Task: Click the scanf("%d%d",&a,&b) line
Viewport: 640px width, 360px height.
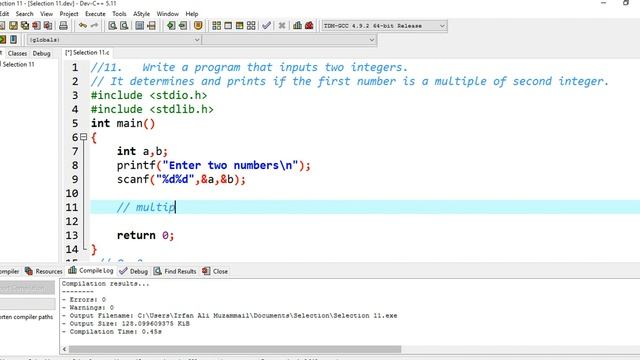Action: [181, 179]
